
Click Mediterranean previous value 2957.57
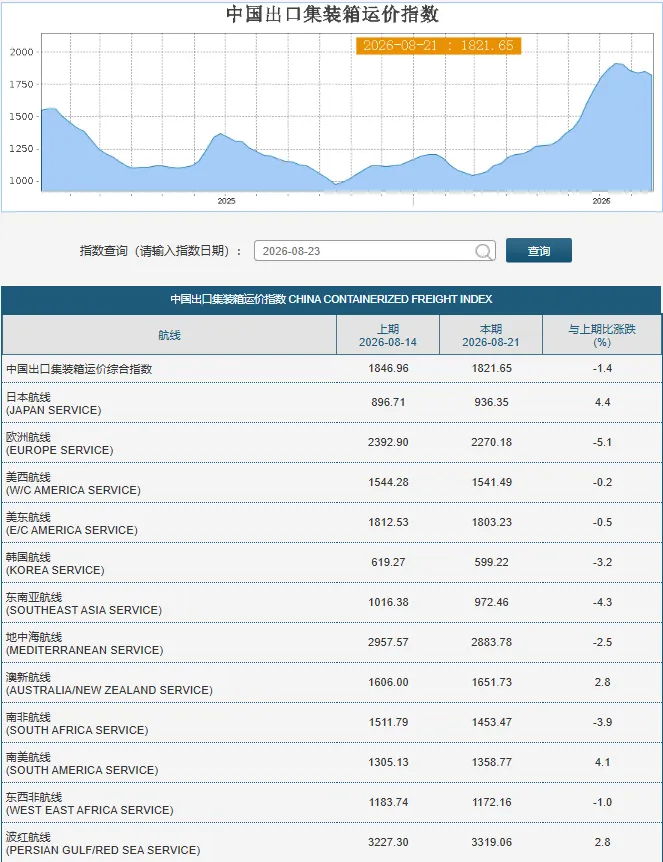[388, 643]
